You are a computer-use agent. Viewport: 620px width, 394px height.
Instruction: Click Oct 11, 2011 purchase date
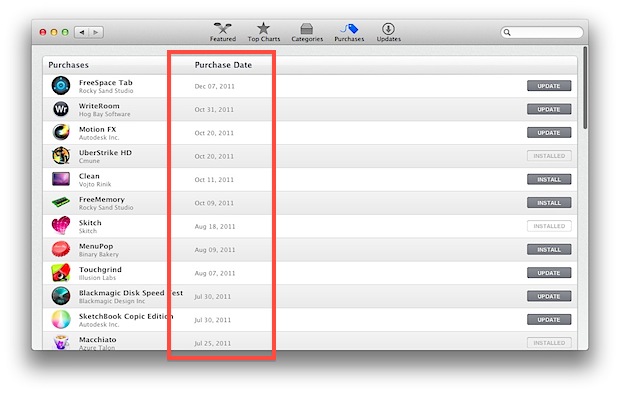(214, 180)
